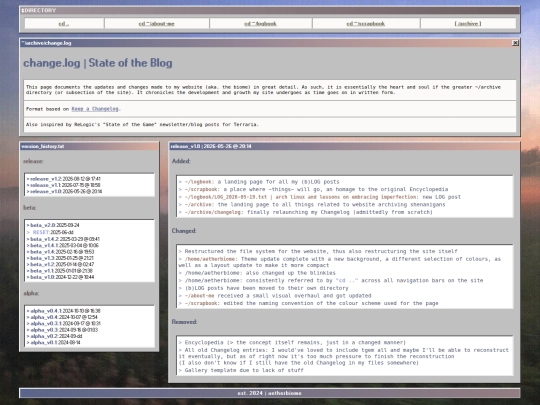Image resolution: width=540 pixels, height=405 pixels.
Task: Click the "Theme update complete" line
Action: pos(340,262)
